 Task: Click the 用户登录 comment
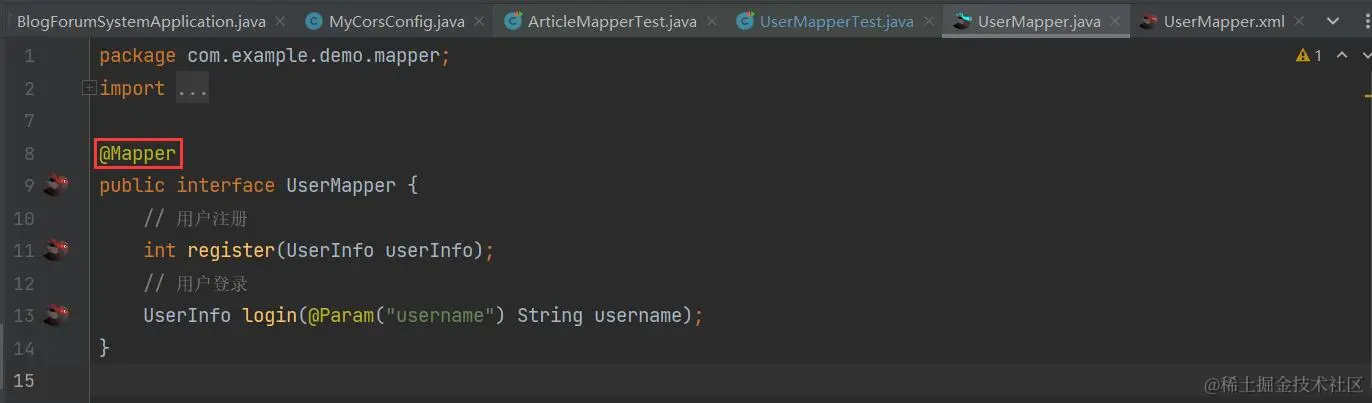tap(212, 284)
